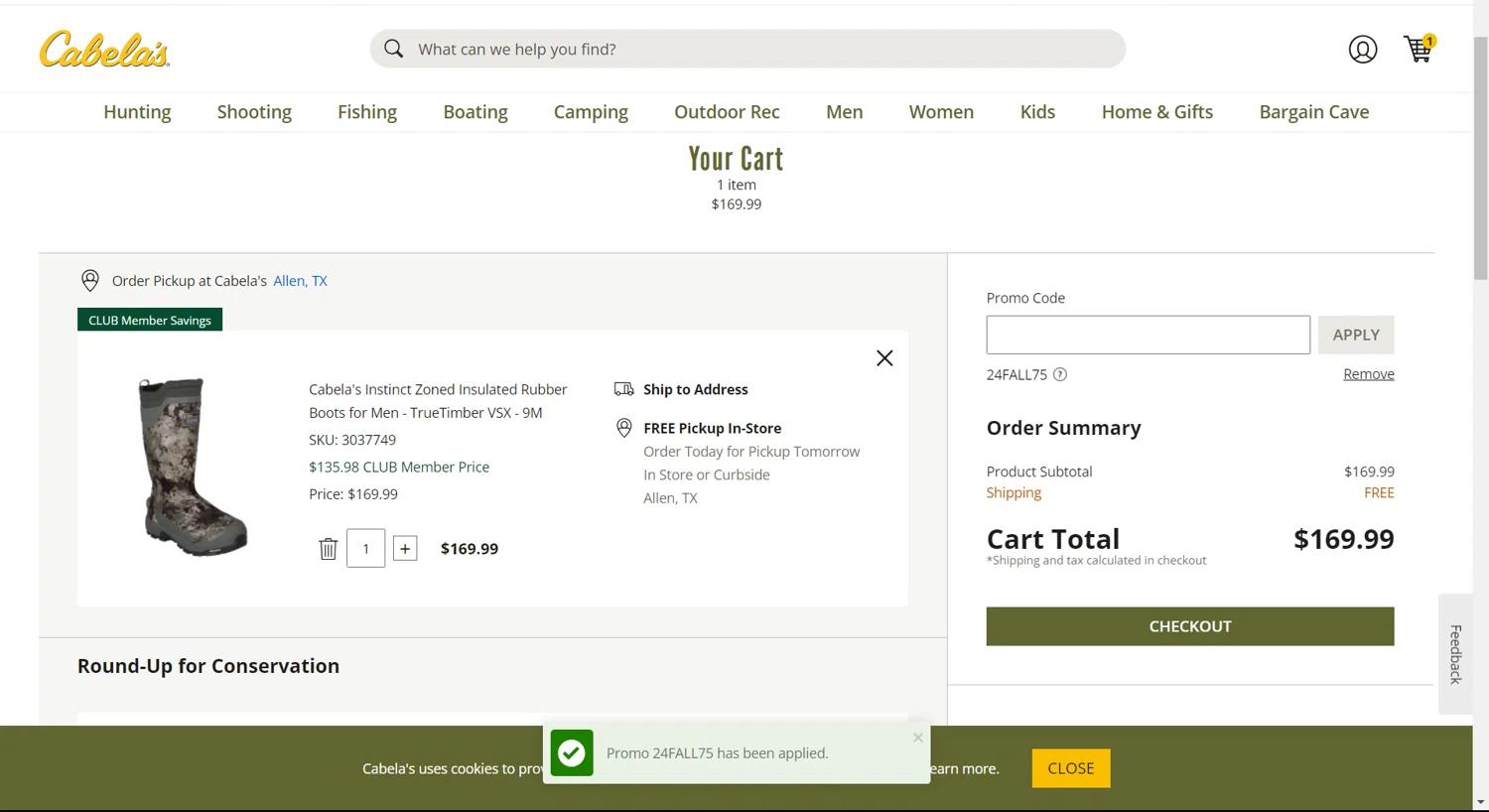Click the rubber boots product thumbnail
The height and width of the screenshot is (812, 1489).
tap(194, 467)
